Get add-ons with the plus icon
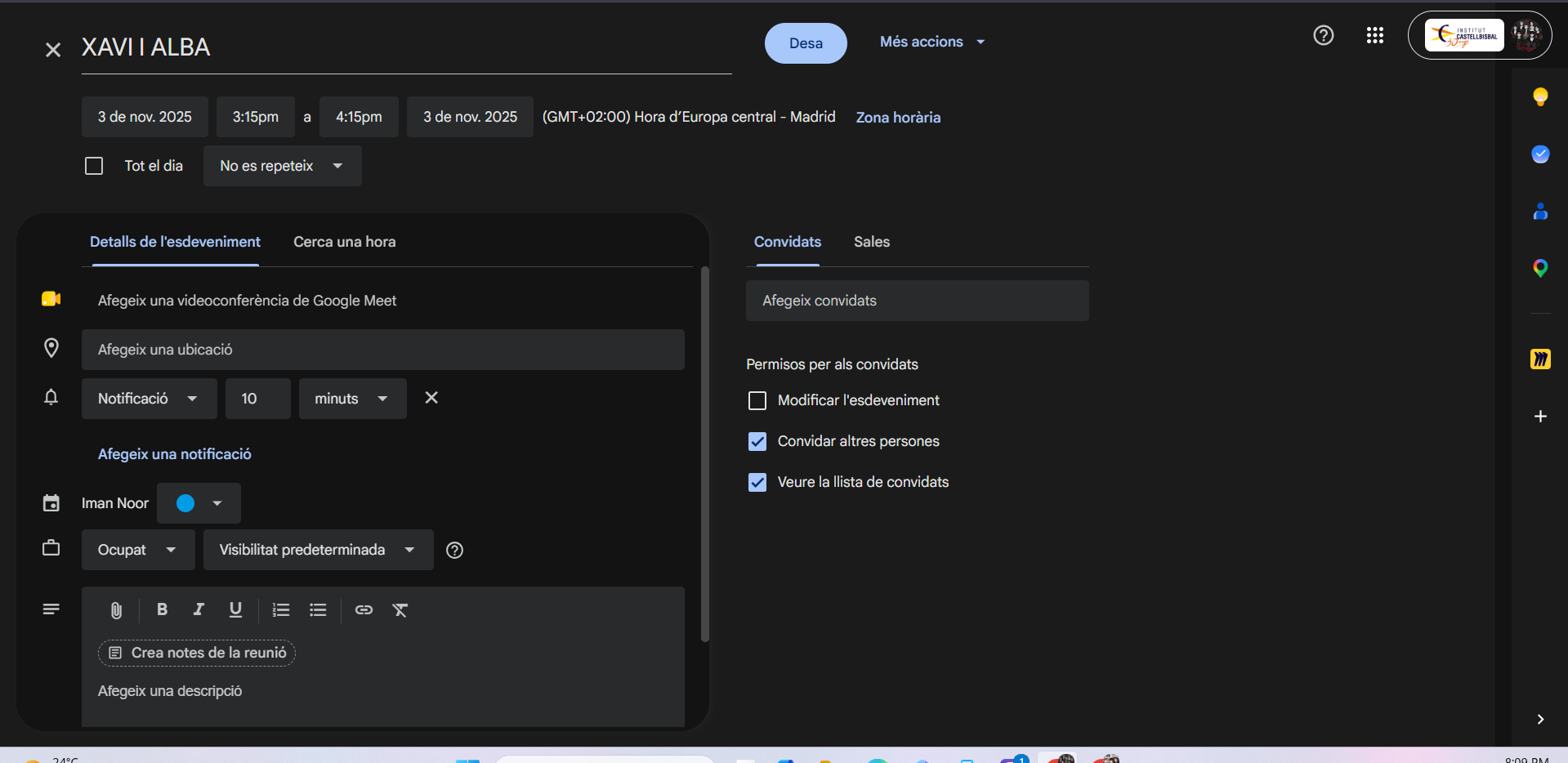Image resolution: width=1568 pixels, height=763 pixels. point(1540,417)
